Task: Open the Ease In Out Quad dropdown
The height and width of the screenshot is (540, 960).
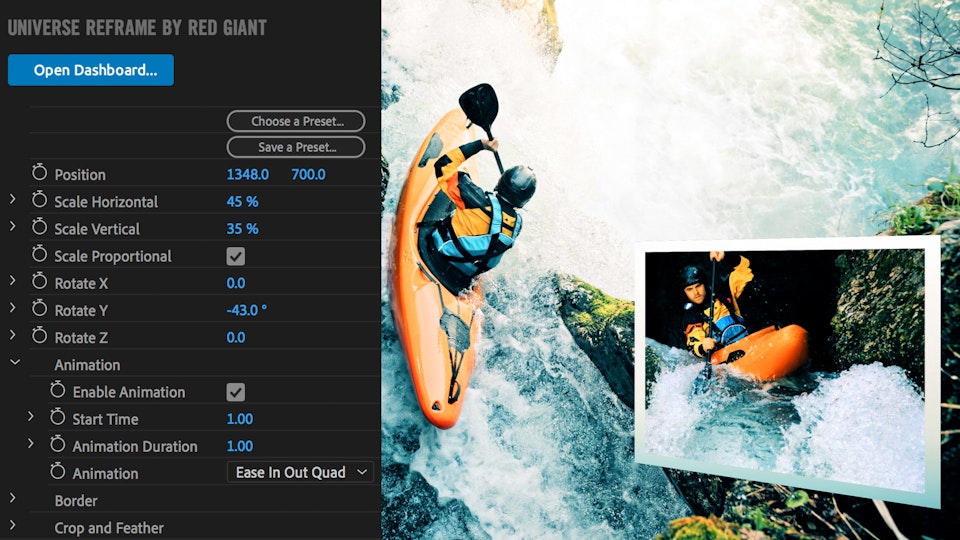Action: click(x=301, y=472)
